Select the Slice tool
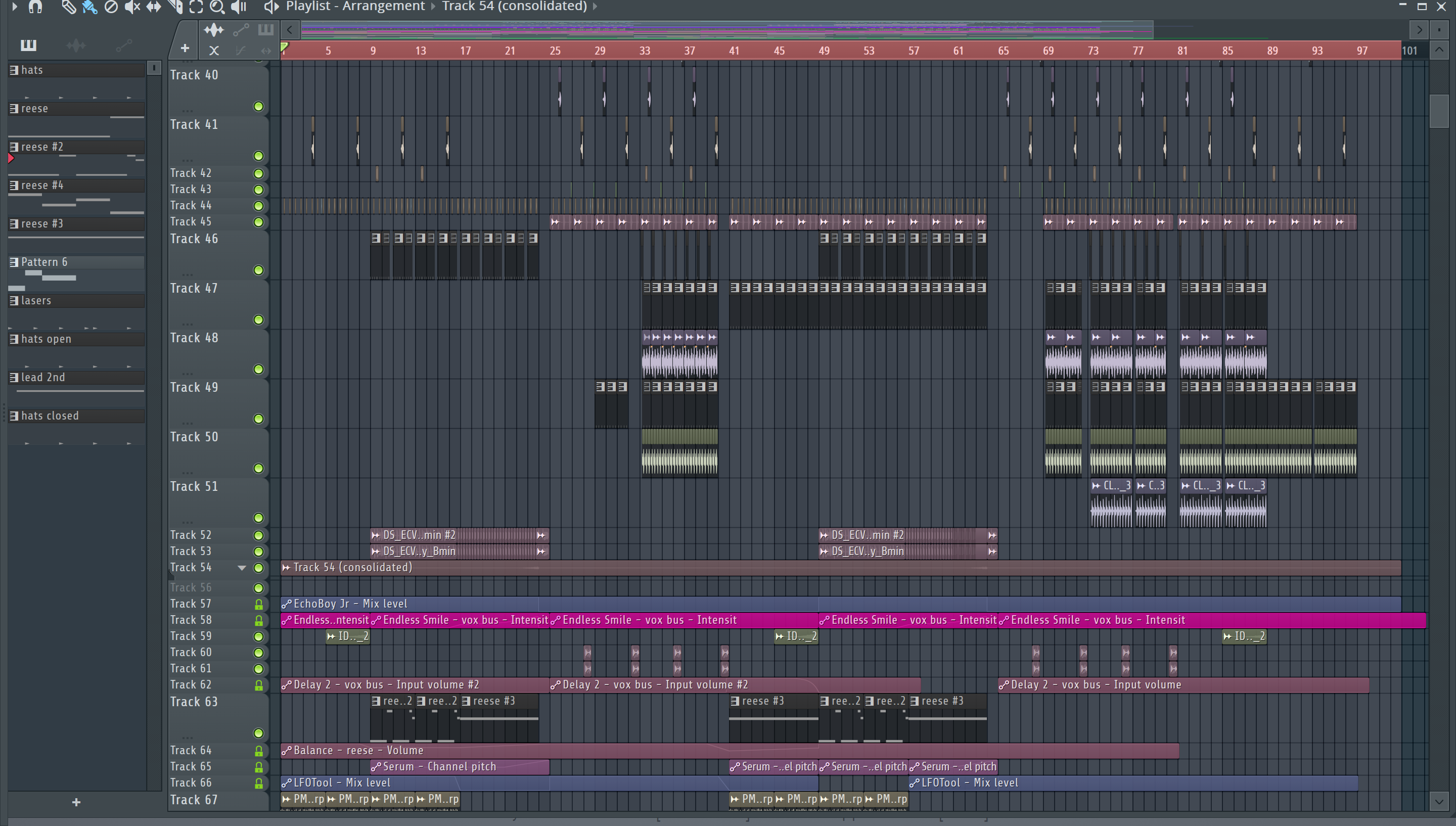The width and height of the screenshot is (1456, 826). point(175,7)
